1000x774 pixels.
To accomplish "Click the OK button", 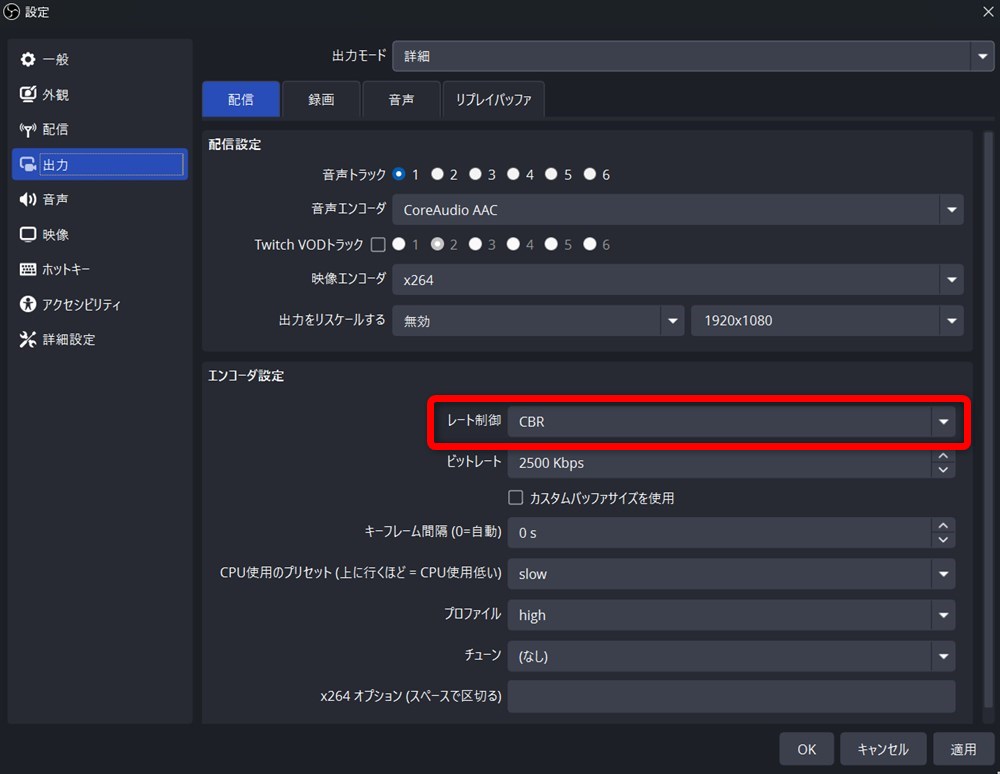I will point(806,749).
